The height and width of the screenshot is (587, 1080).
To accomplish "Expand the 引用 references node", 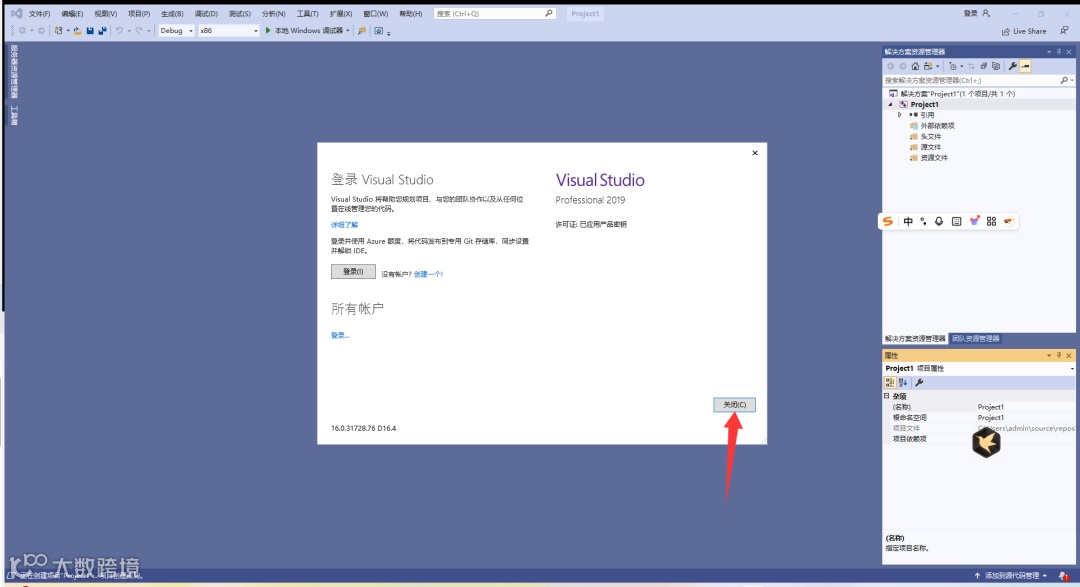I will tap(900, 115).
